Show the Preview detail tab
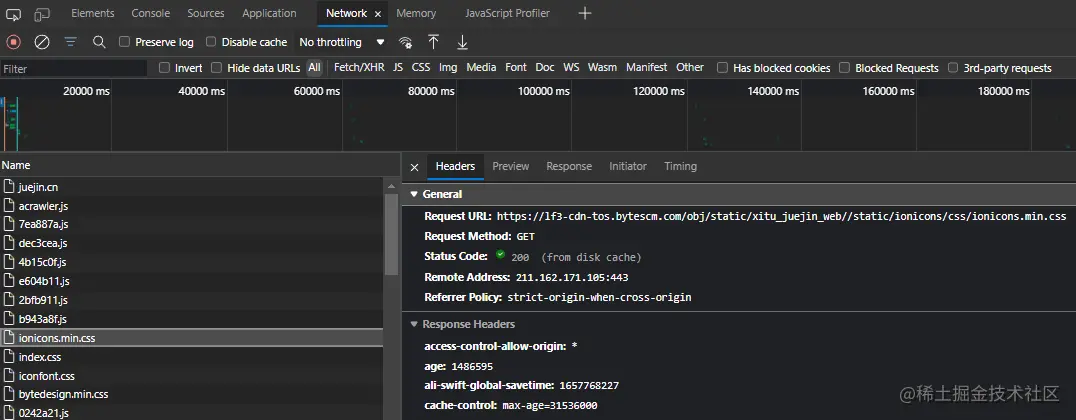The height and width of the screenshot is (420, 1076). [511, 166]
